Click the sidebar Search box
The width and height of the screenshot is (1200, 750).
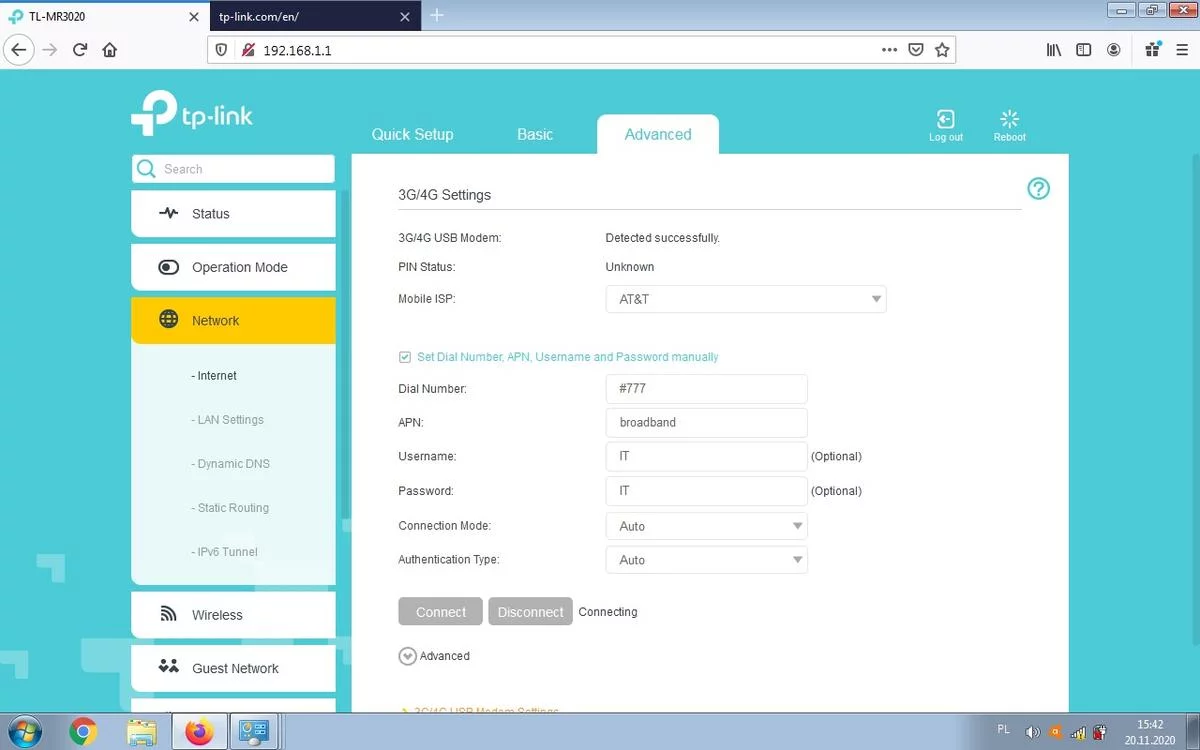(233, 169)
